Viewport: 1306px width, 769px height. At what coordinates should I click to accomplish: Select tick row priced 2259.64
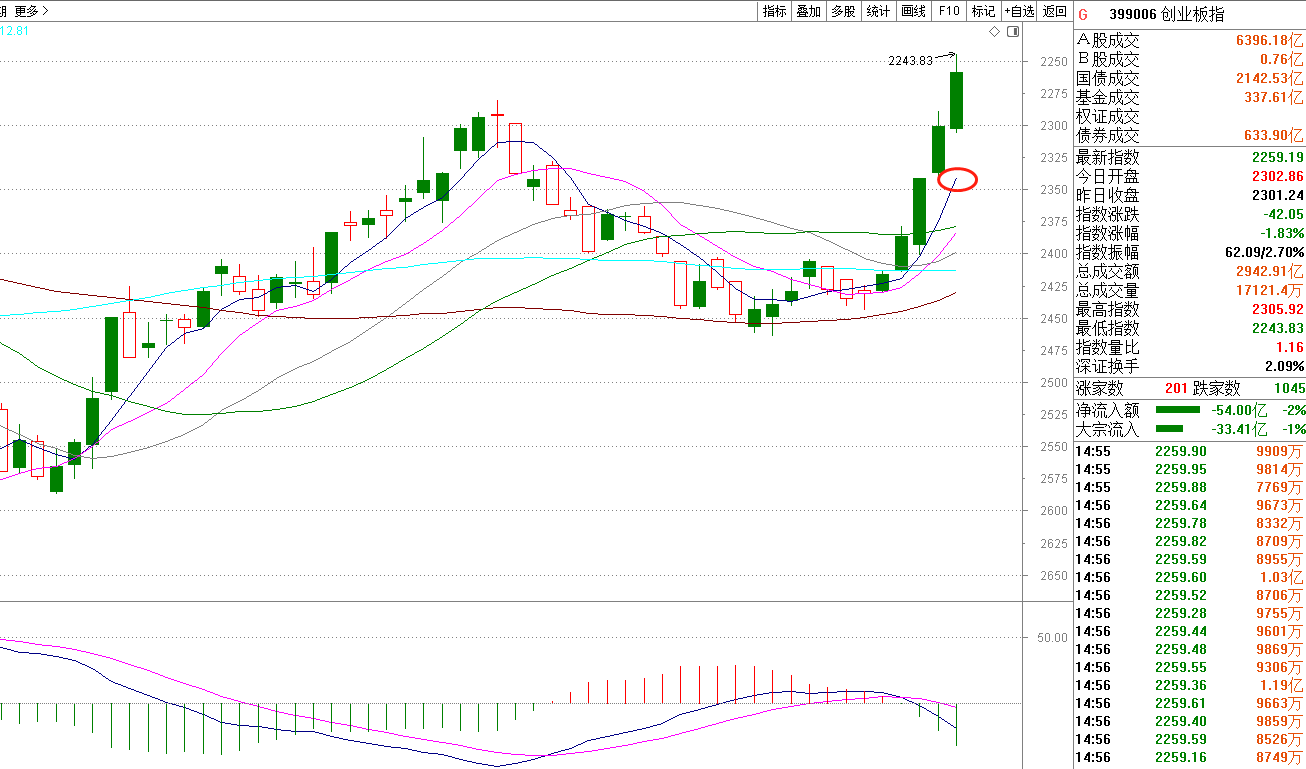tap(1190, 505)
